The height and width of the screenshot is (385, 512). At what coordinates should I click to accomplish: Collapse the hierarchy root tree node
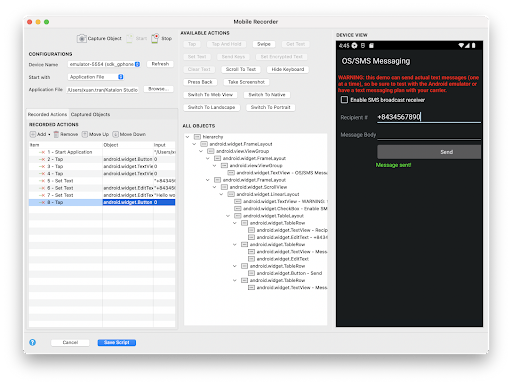point(188,137)
